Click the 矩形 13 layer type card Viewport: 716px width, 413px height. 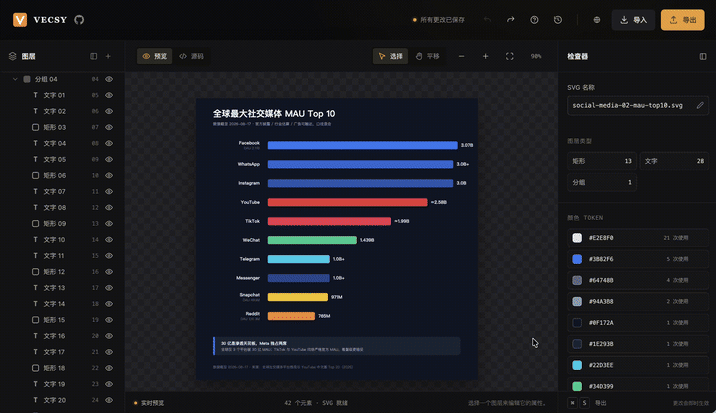[602, 161]
